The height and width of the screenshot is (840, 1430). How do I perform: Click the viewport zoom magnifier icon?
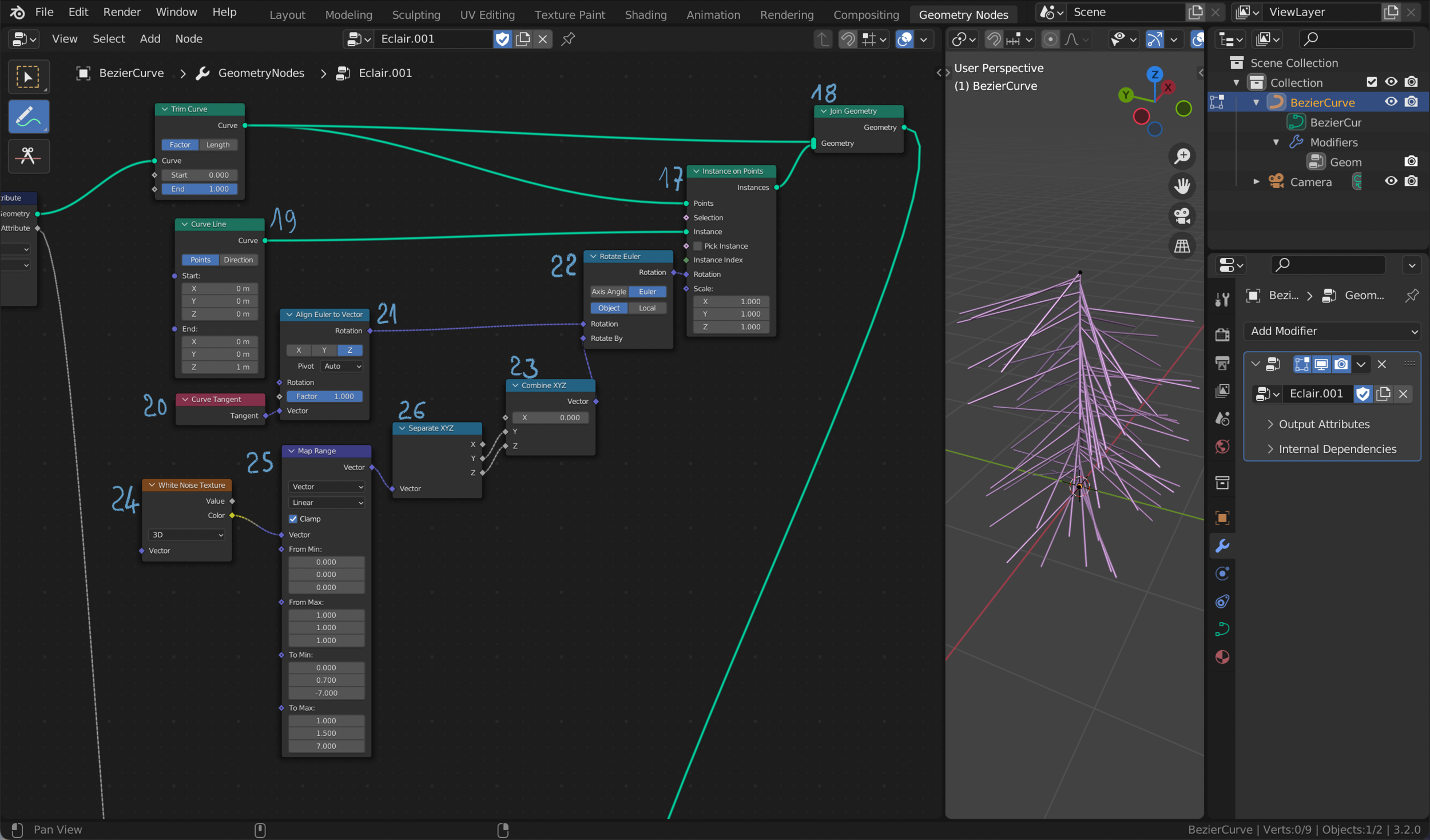coord(1182,156)
